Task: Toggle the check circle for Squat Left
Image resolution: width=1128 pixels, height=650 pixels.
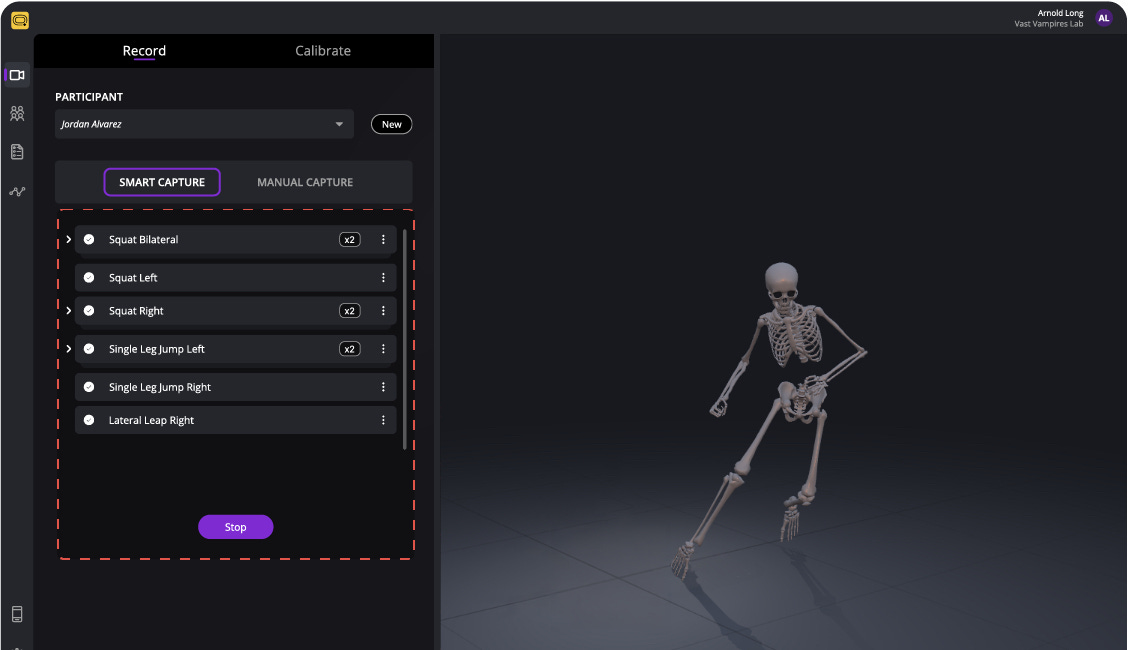Action: (89, 278)
